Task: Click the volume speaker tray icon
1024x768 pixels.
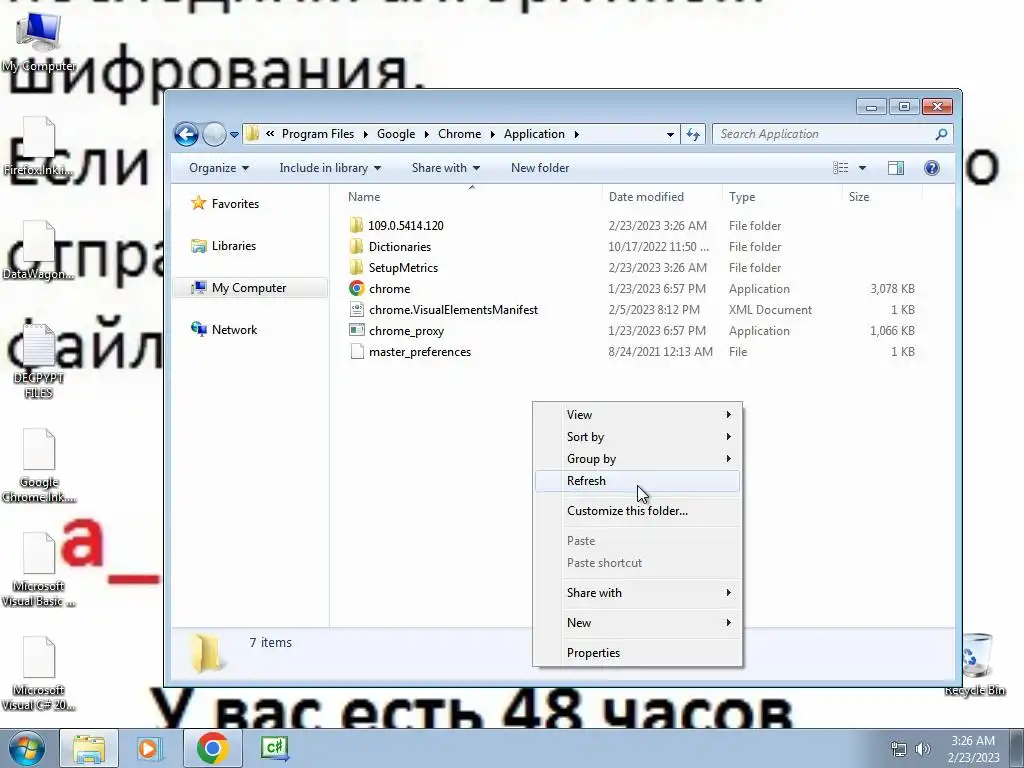Action: pyautogui.click(x=923, y=749)
